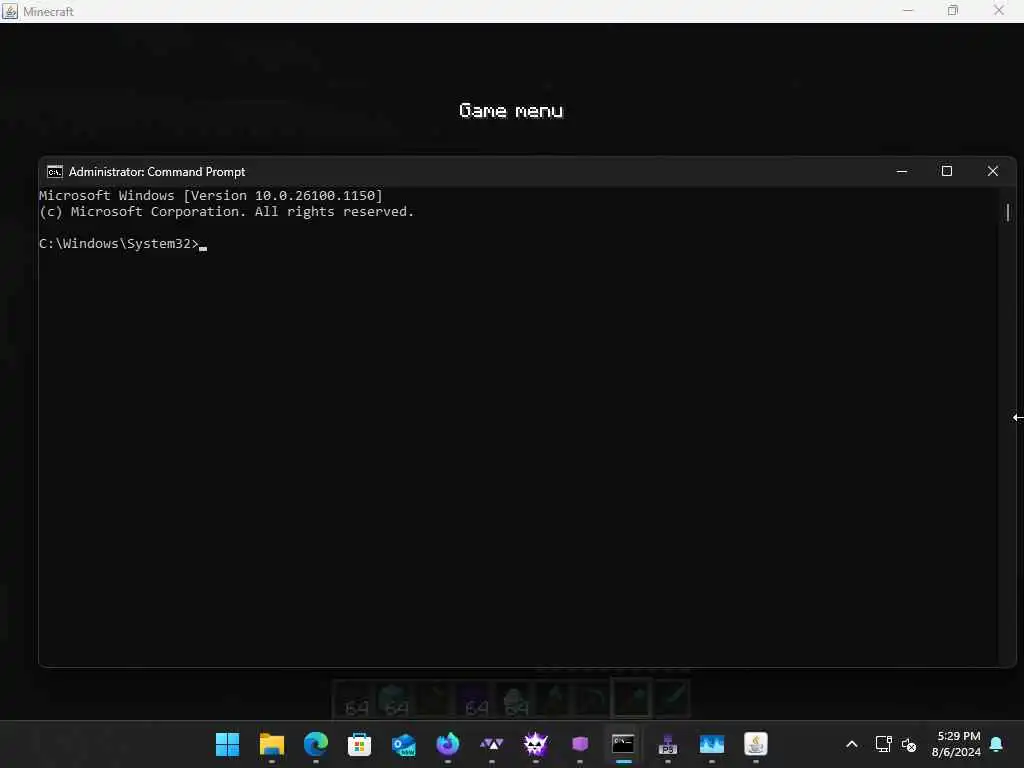Open Command Prompt system menu icon
The width and height of the screenshot is (1024, 768).
(x=55, y=172)
